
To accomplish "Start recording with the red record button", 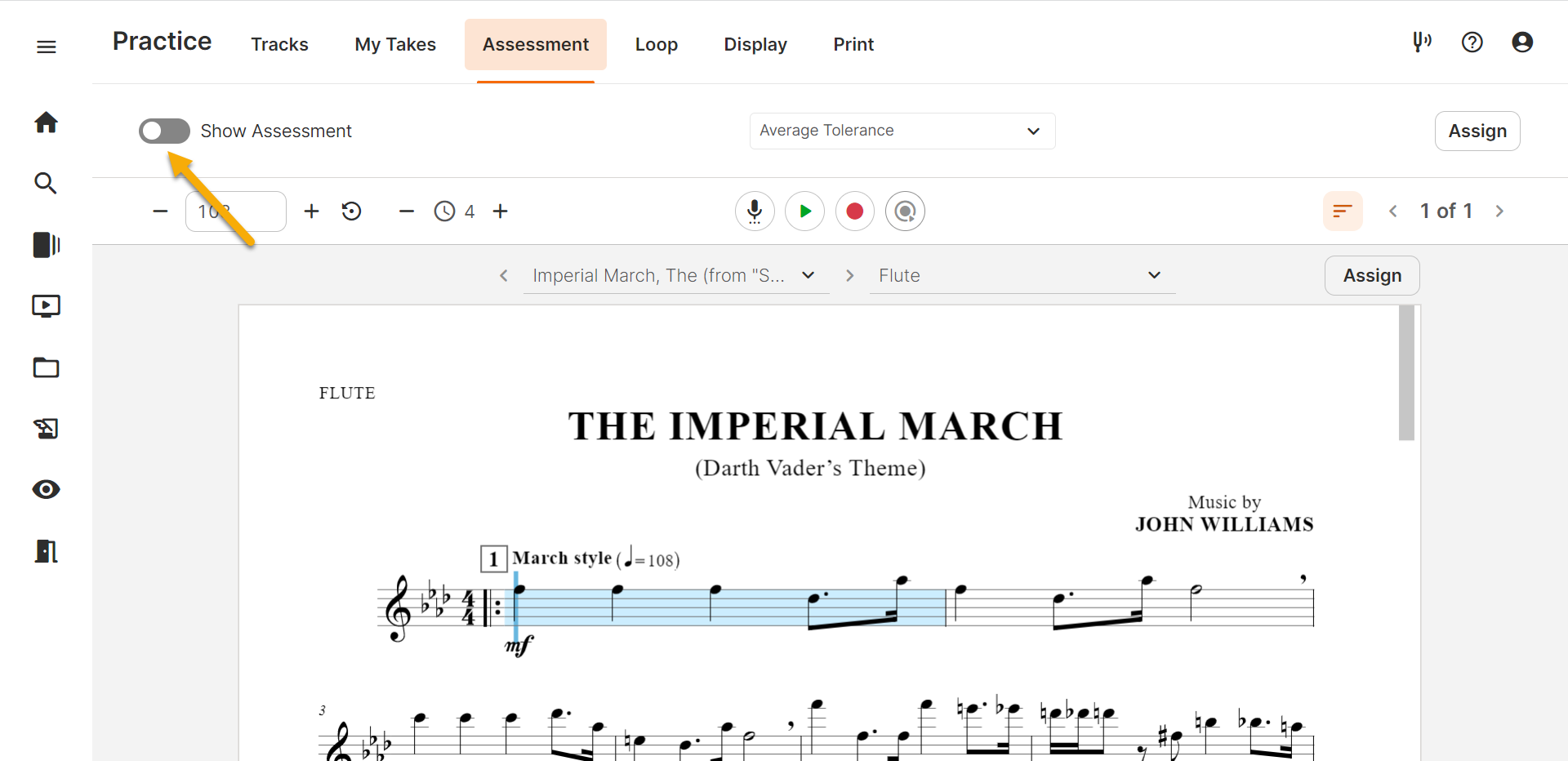I will pyautogui.click(x=855, y=211).
